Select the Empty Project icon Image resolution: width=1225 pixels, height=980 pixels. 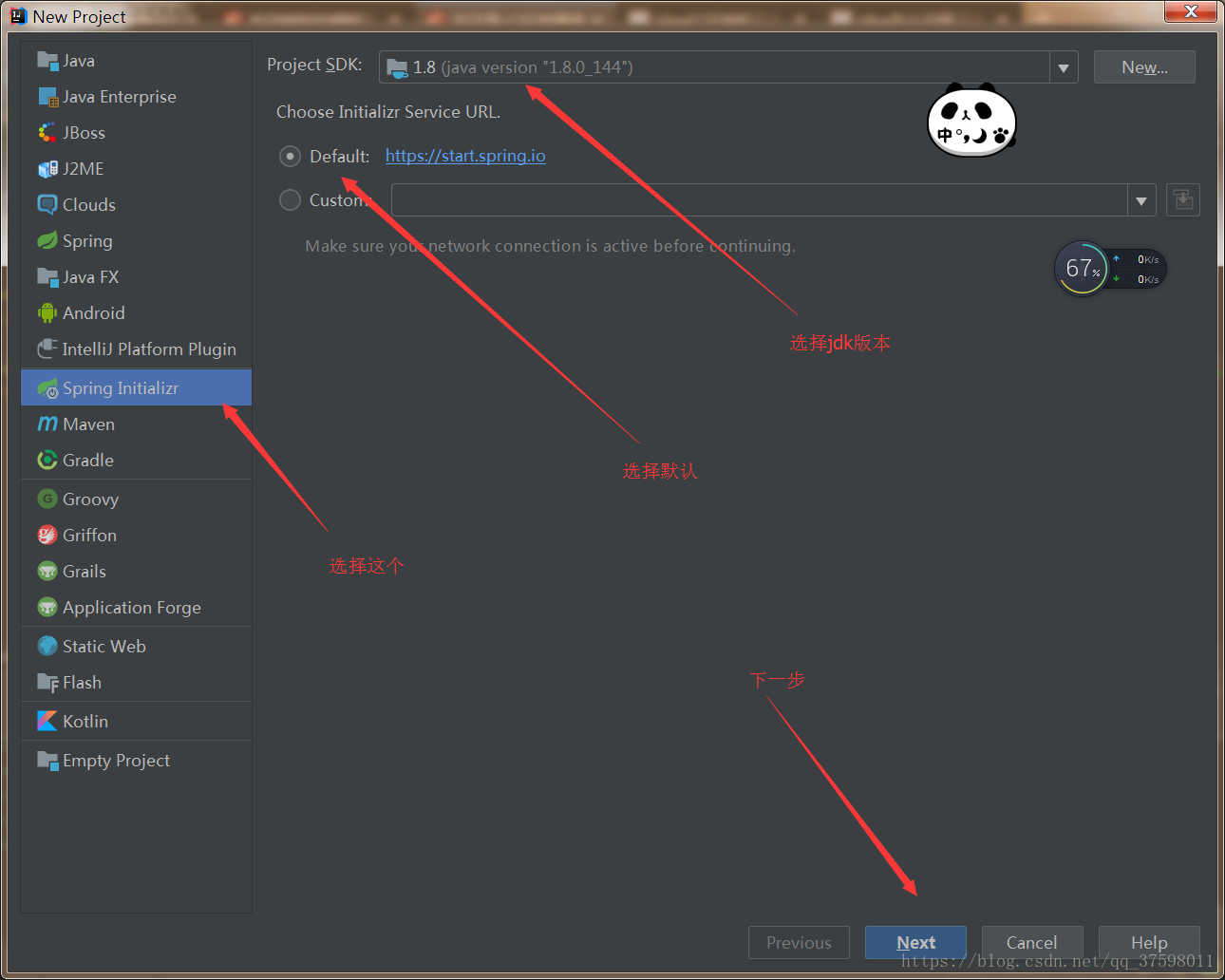click(47, 761)
